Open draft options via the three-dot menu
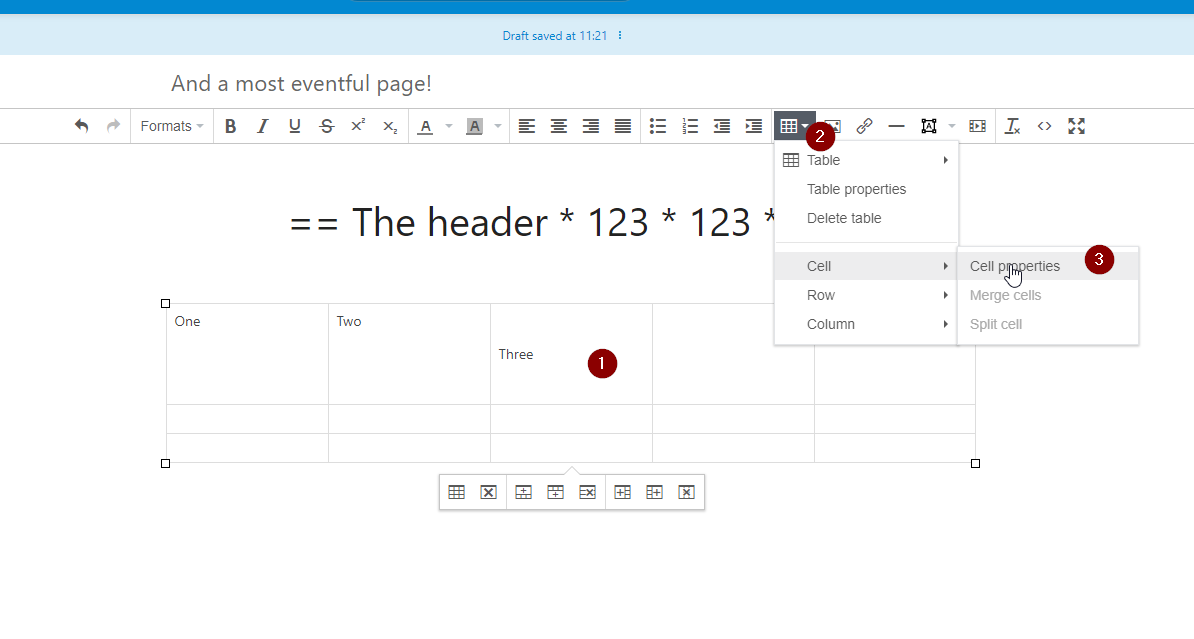The image size is (1194, 639). tap(618, 35)
